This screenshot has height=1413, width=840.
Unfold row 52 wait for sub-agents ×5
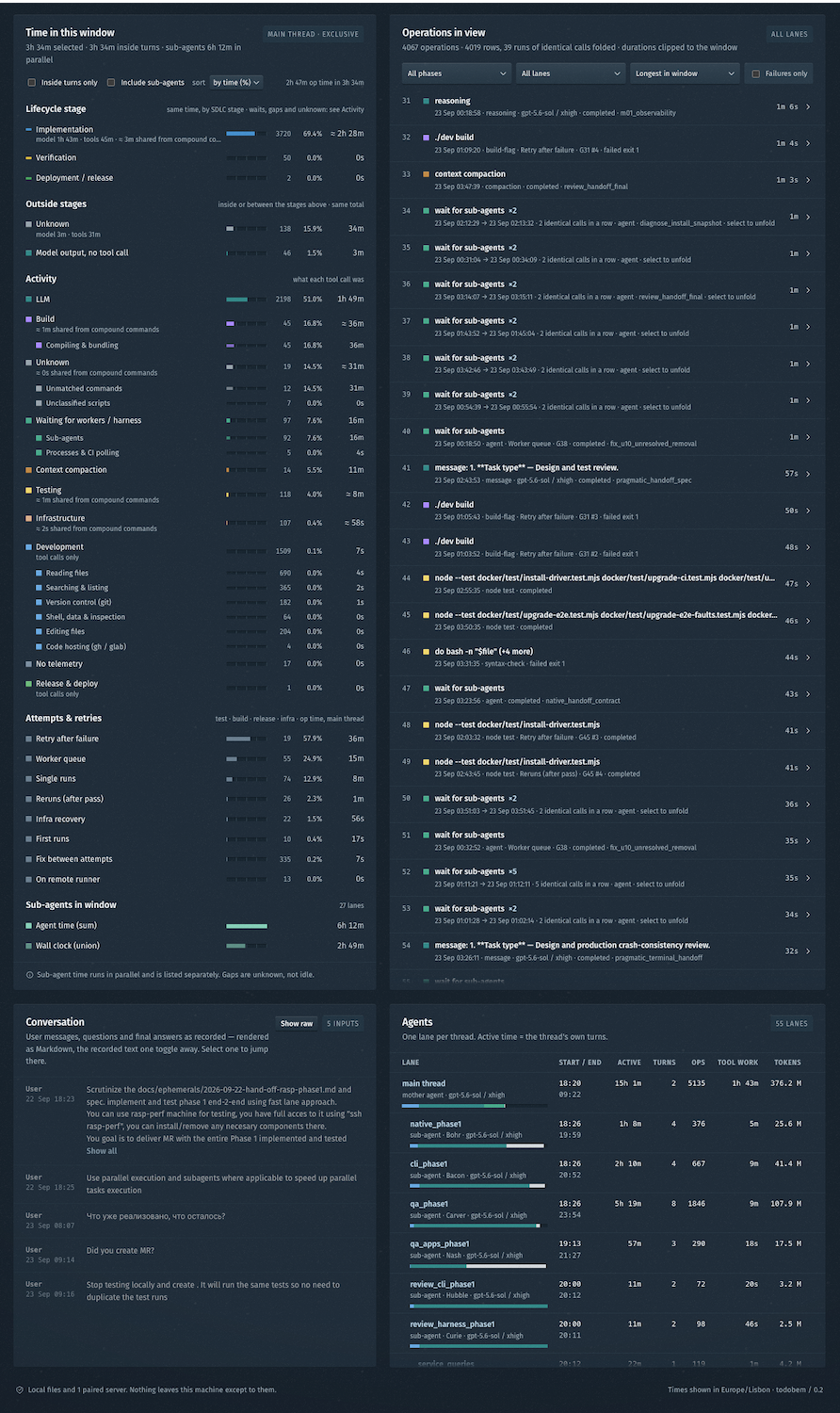click(x=607, y=878)
